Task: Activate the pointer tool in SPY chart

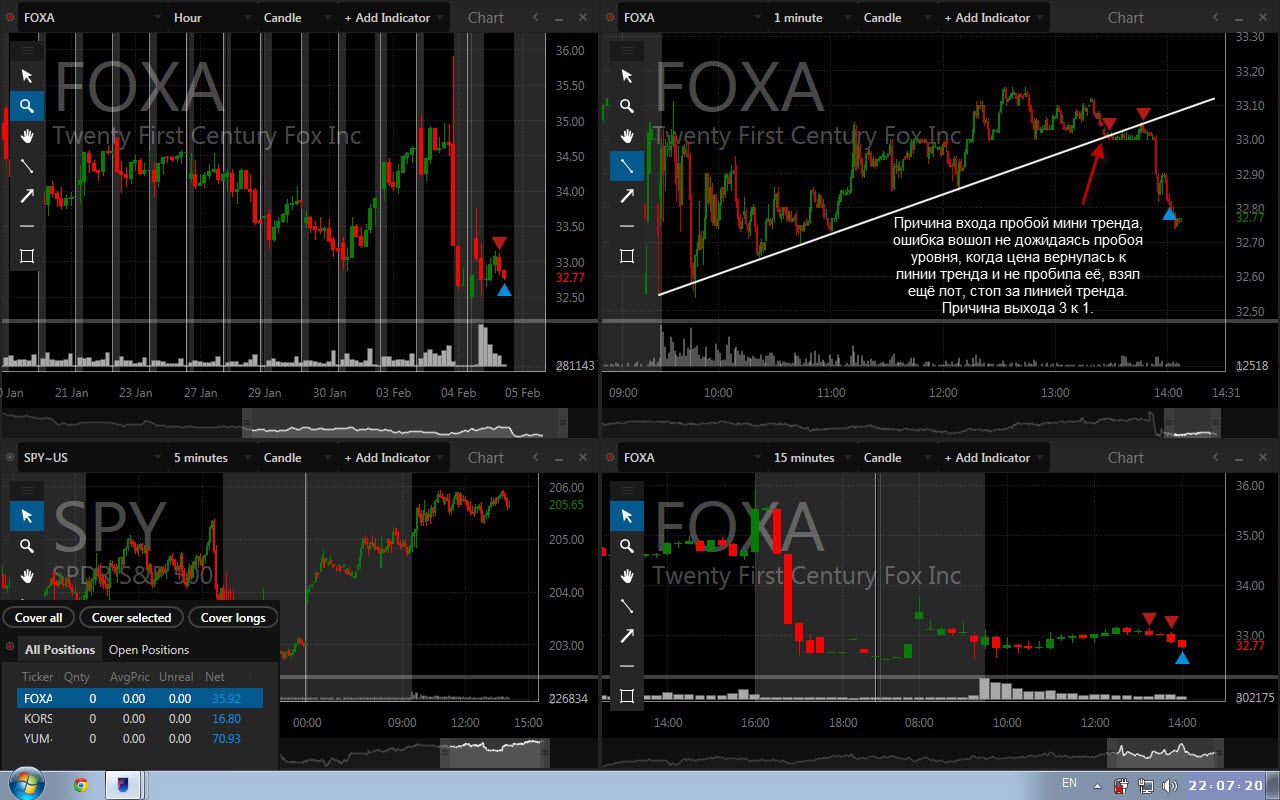Action: [27, 516]
